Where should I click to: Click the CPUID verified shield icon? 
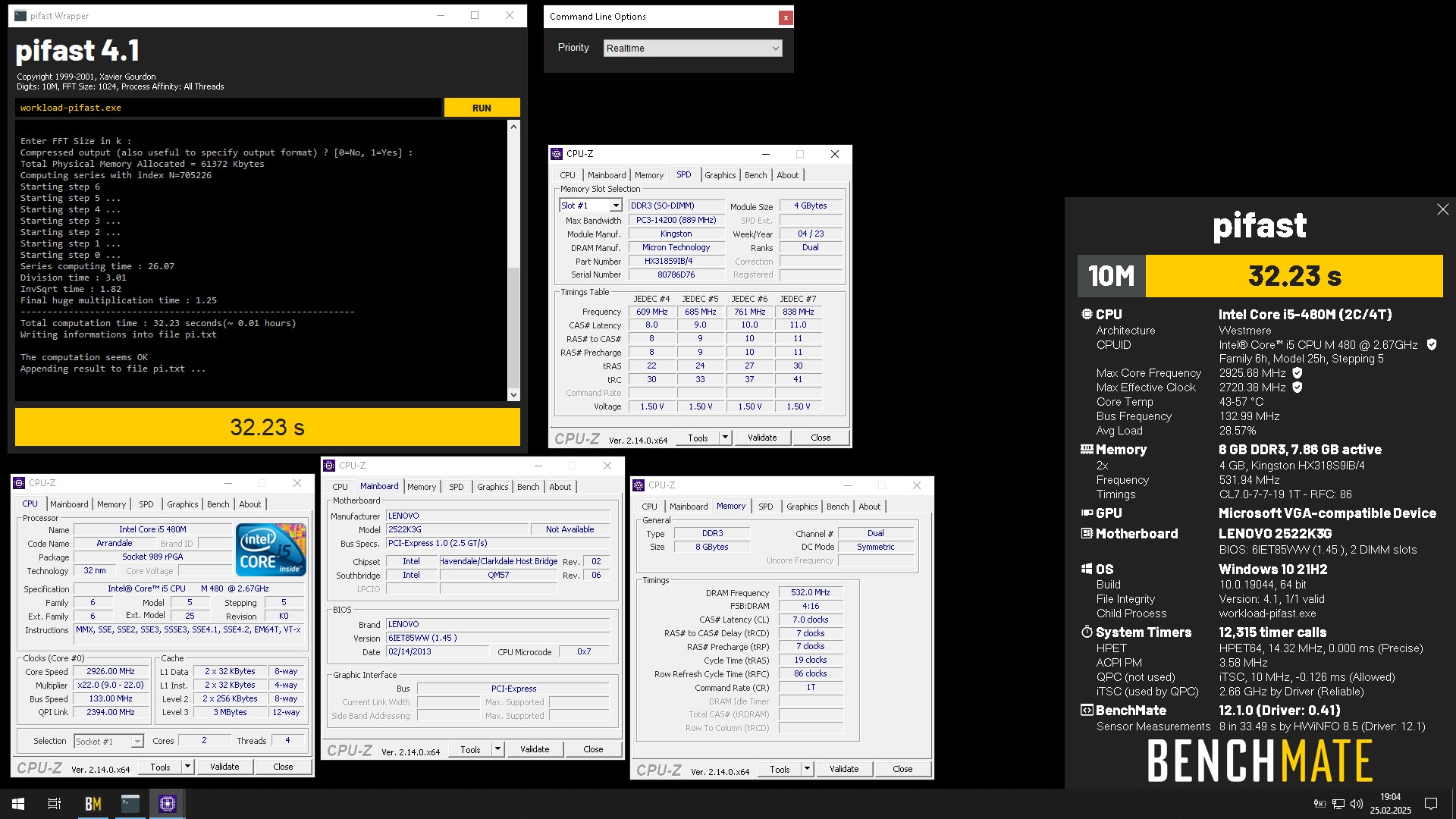point(1432,344)
